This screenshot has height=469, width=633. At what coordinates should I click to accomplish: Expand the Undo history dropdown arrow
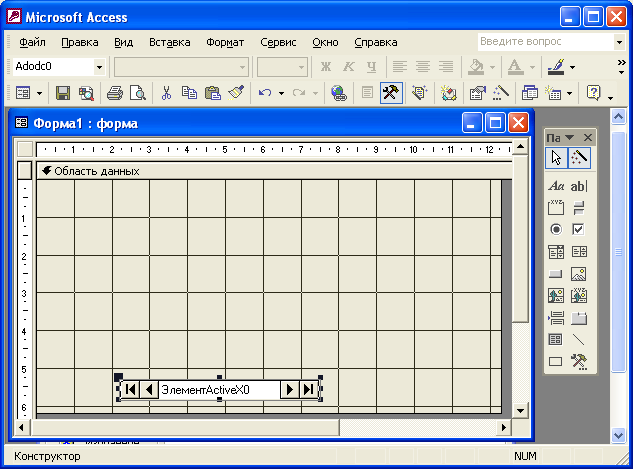pos(281,93)
